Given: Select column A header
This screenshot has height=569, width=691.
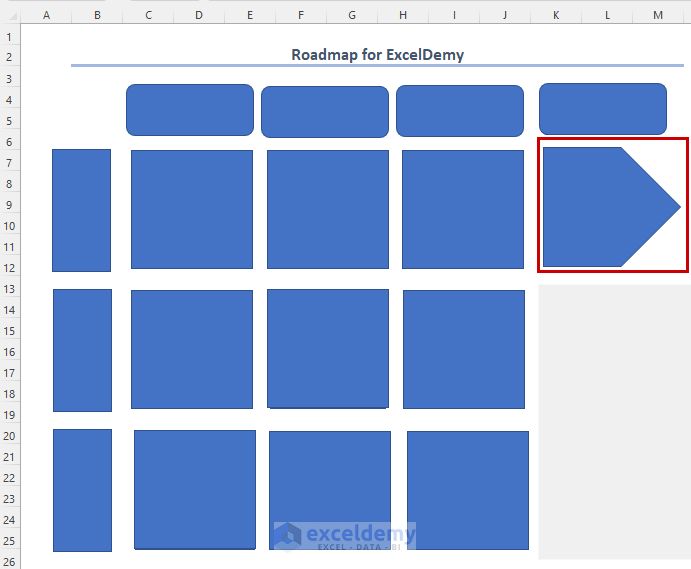Looking at the screenshot, I should (46, 15).
